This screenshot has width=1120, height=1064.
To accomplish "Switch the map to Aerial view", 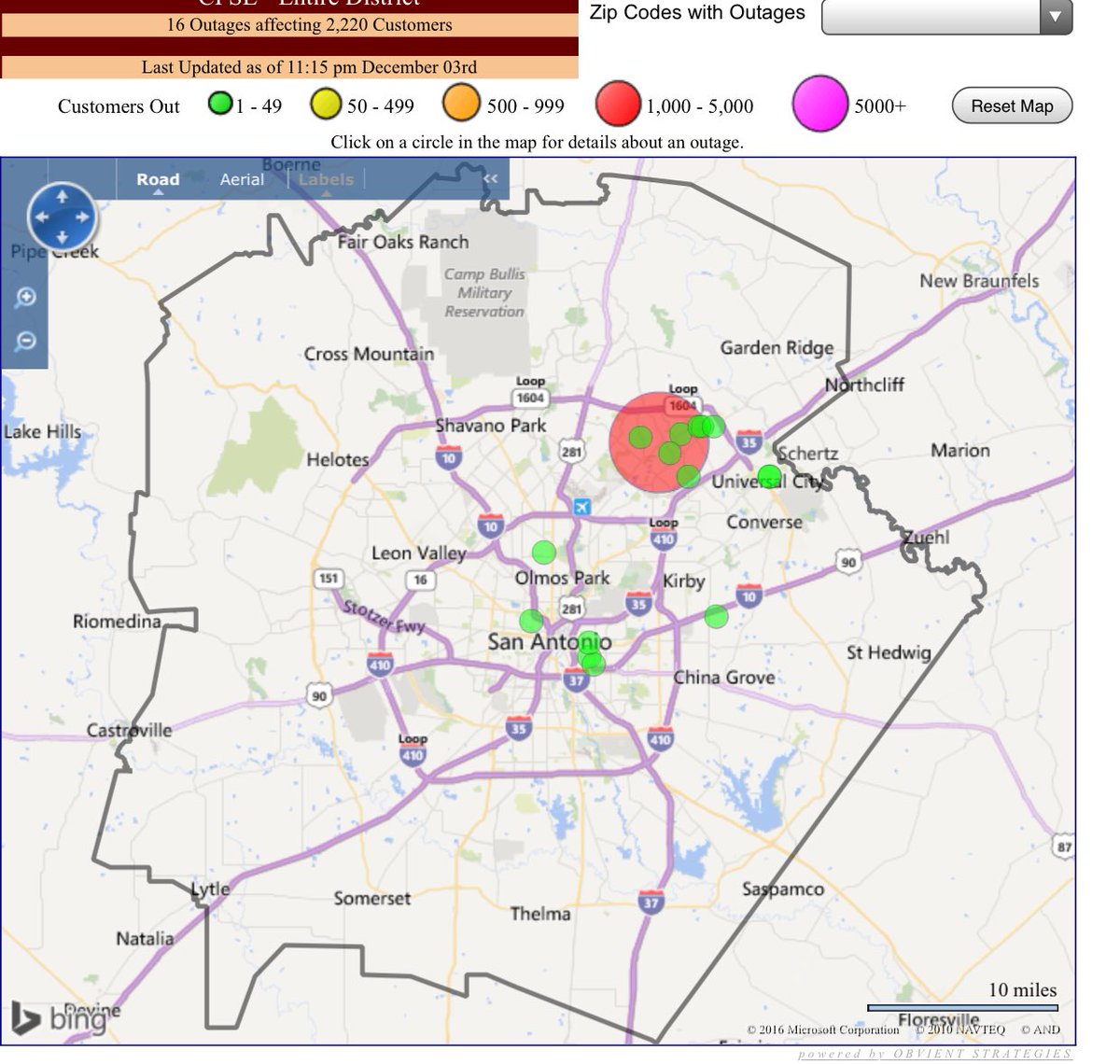I will click(242, 179).
